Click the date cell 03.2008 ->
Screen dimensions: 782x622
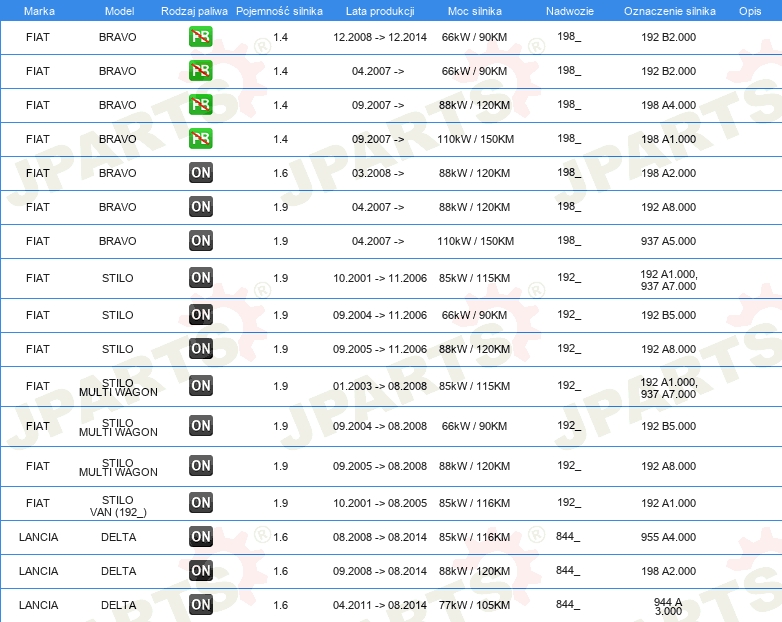[x=378, y=173]
